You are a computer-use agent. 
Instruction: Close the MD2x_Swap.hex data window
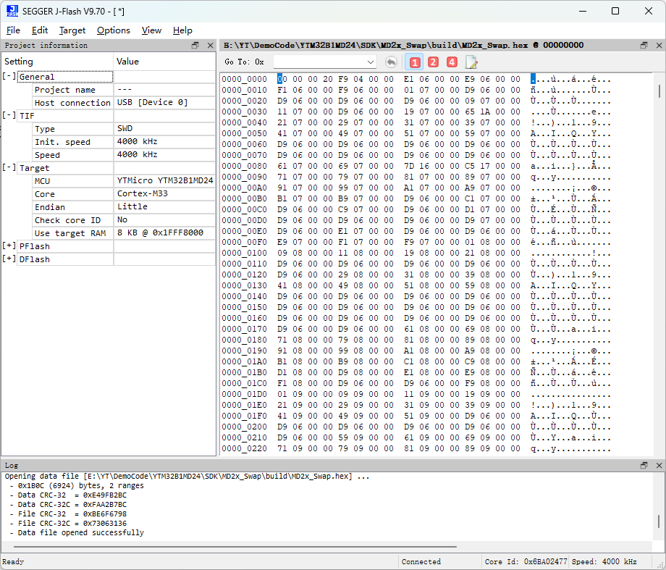coord(659,45)
